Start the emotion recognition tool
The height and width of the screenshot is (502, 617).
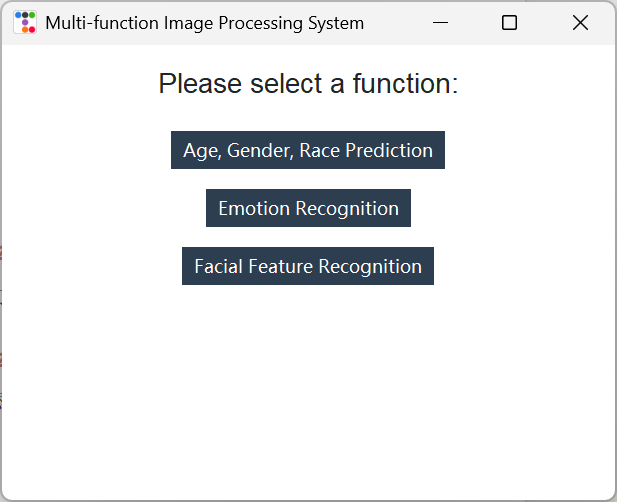coord(308,208)
